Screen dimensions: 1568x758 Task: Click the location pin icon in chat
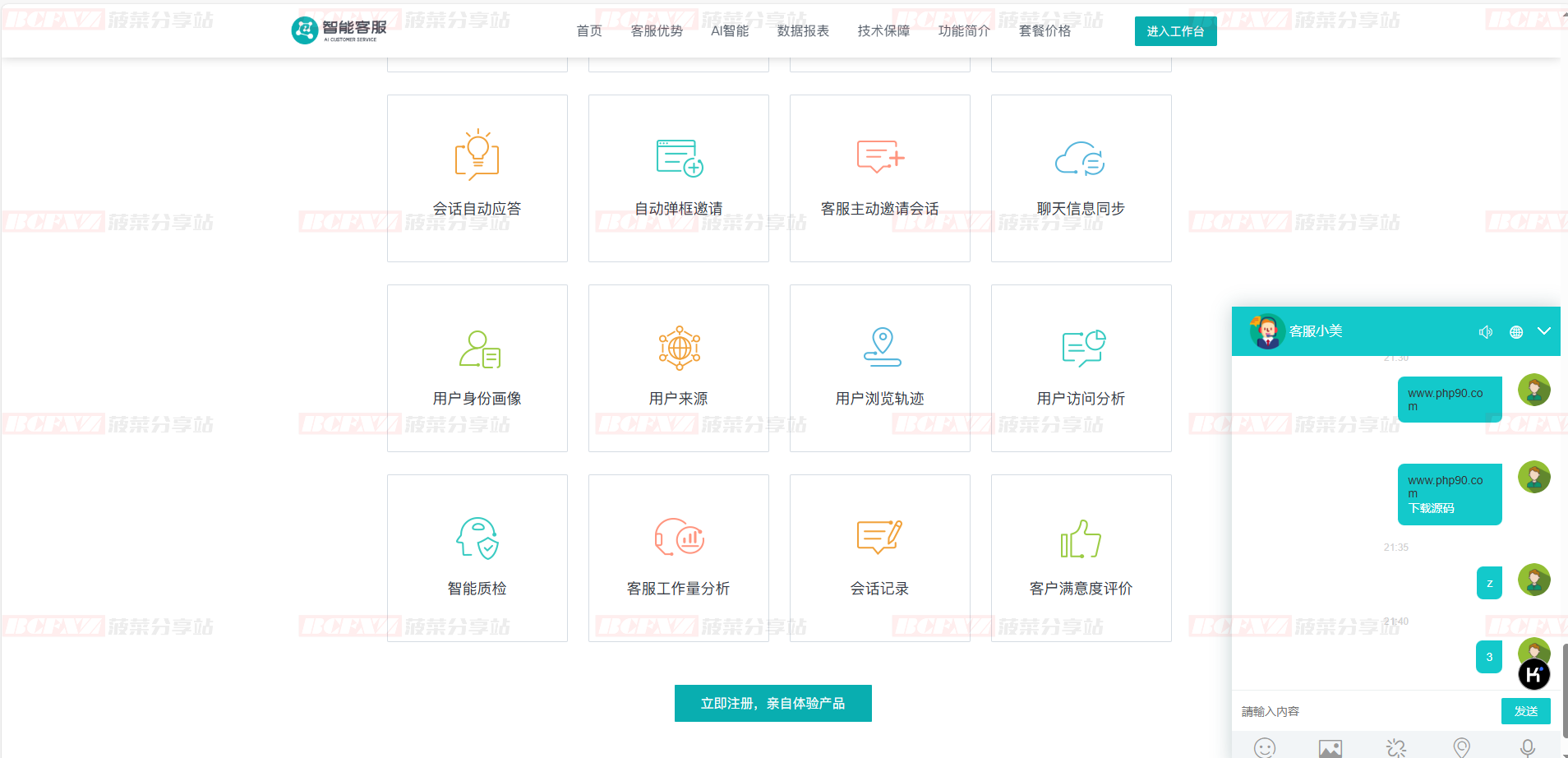click(1461, 747)
